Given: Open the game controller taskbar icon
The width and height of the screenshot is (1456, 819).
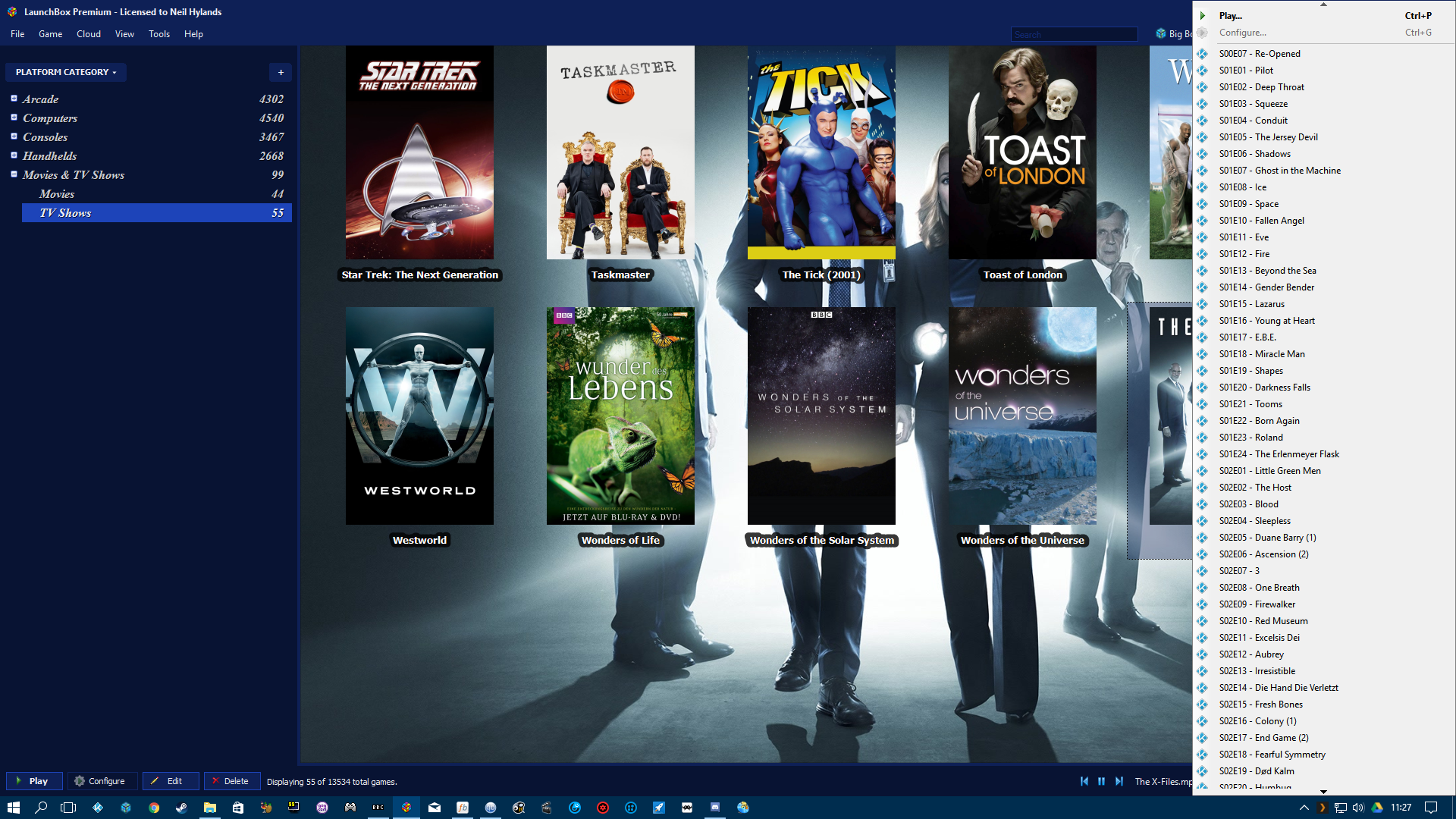Looking at the screenshot, I should pos(350,808).
